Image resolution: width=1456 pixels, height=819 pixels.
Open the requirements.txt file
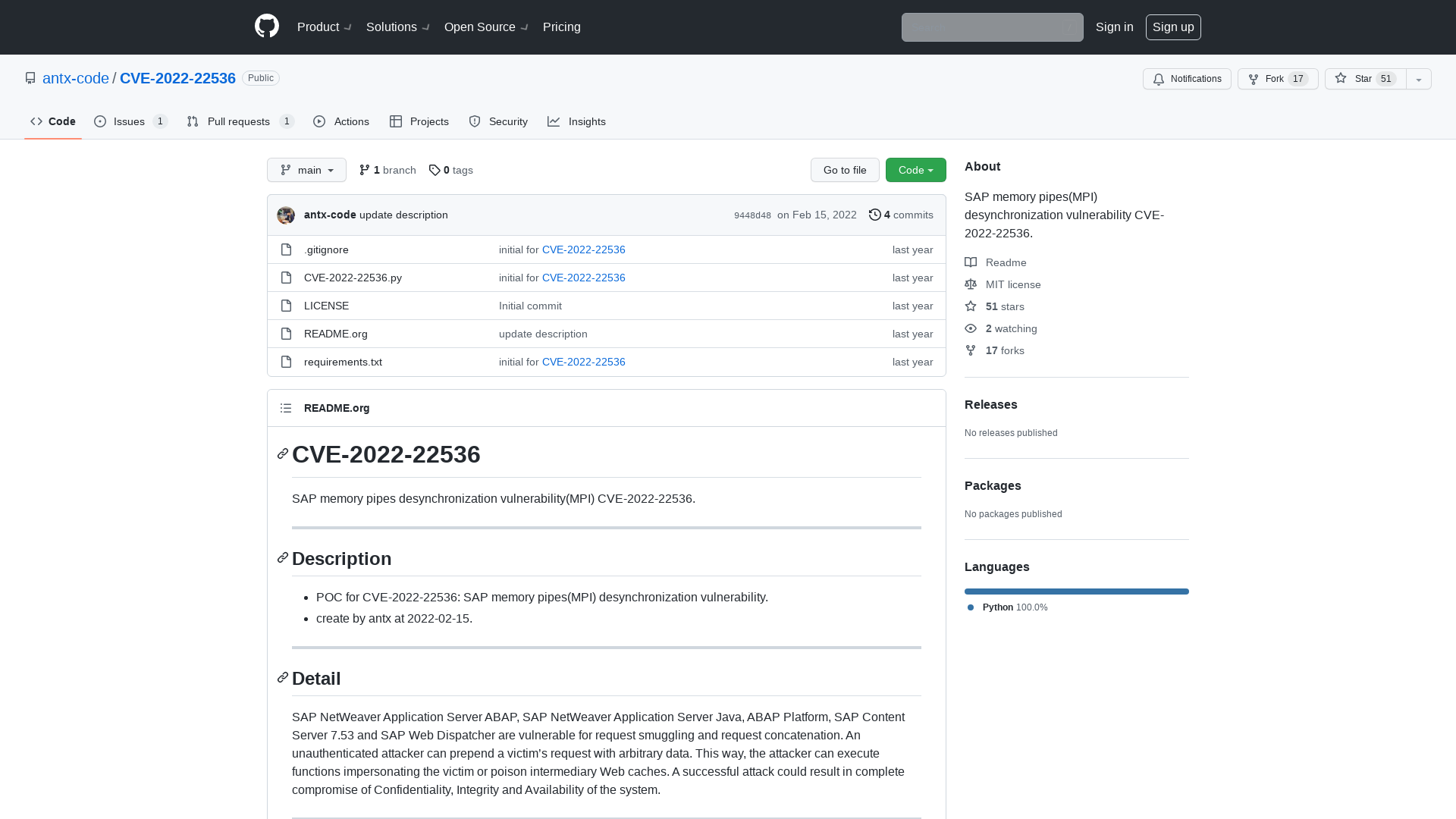343,362
